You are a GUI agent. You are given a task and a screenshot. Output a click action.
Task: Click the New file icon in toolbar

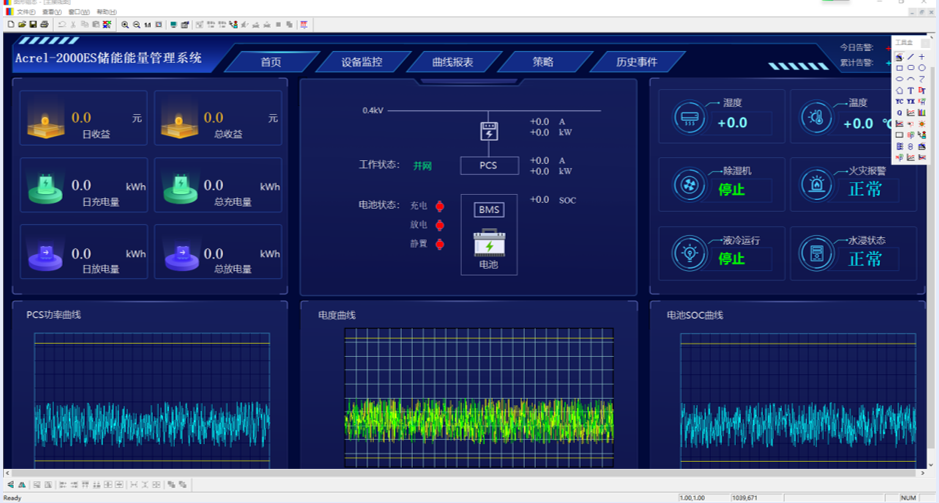(11, 25)
